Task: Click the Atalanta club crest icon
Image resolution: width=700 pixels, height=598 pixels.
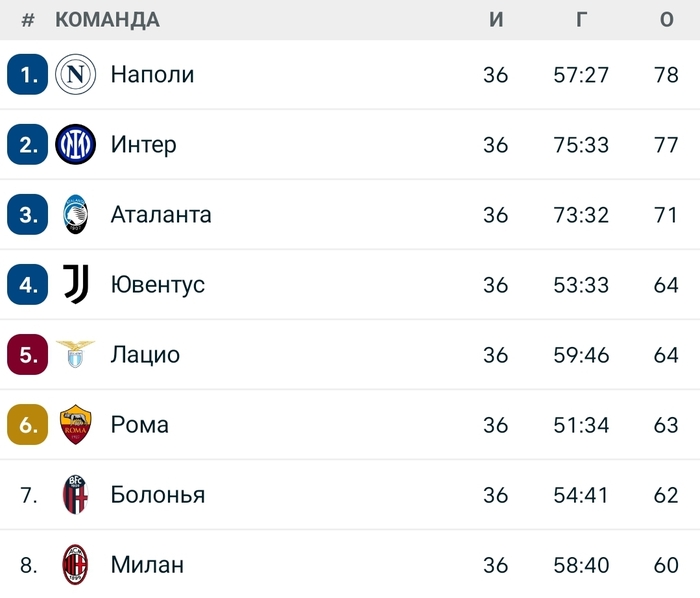Action: click(x=75, y=215)
